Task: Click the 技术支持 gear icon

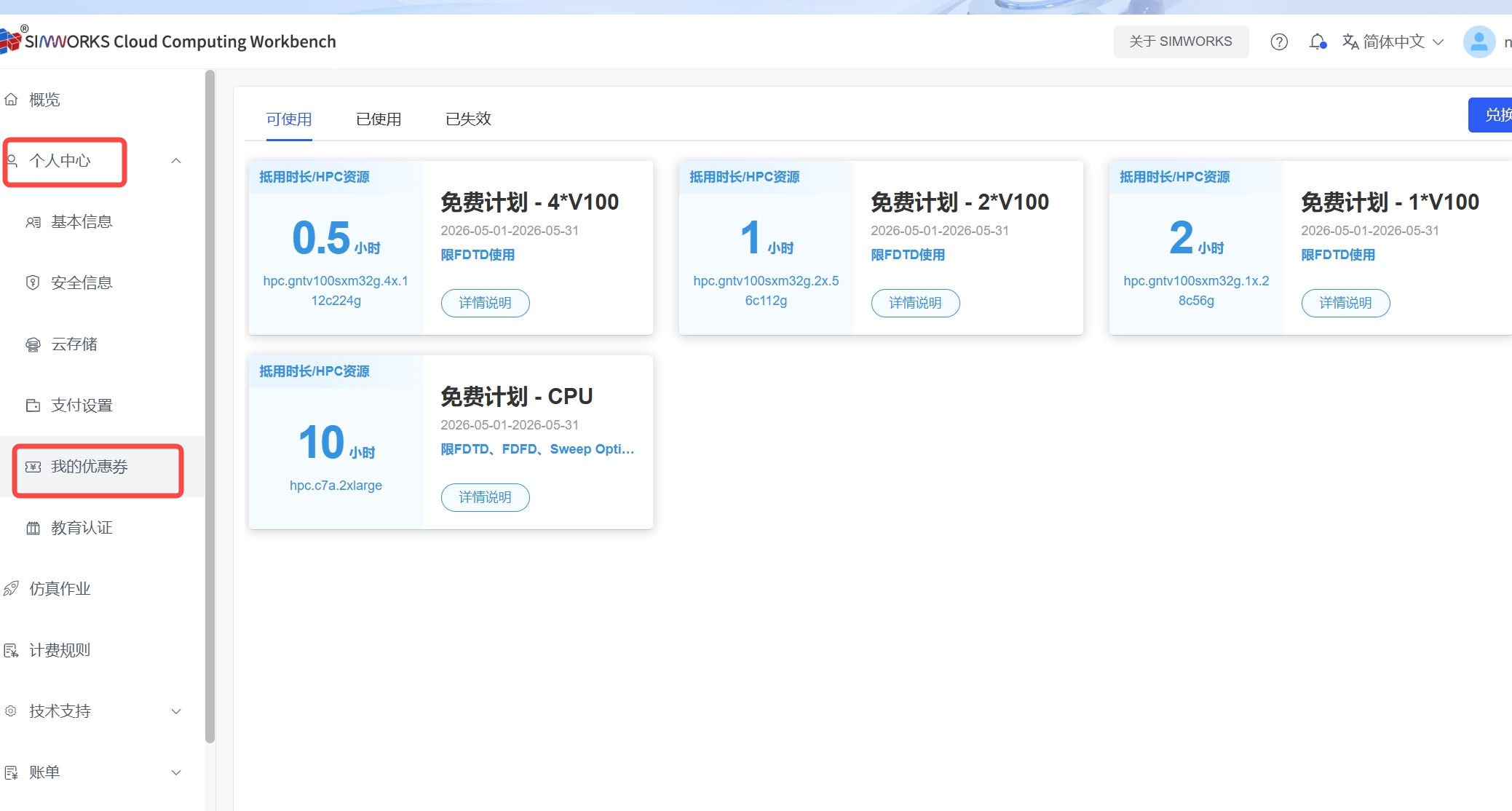Action: click(11, 711)
